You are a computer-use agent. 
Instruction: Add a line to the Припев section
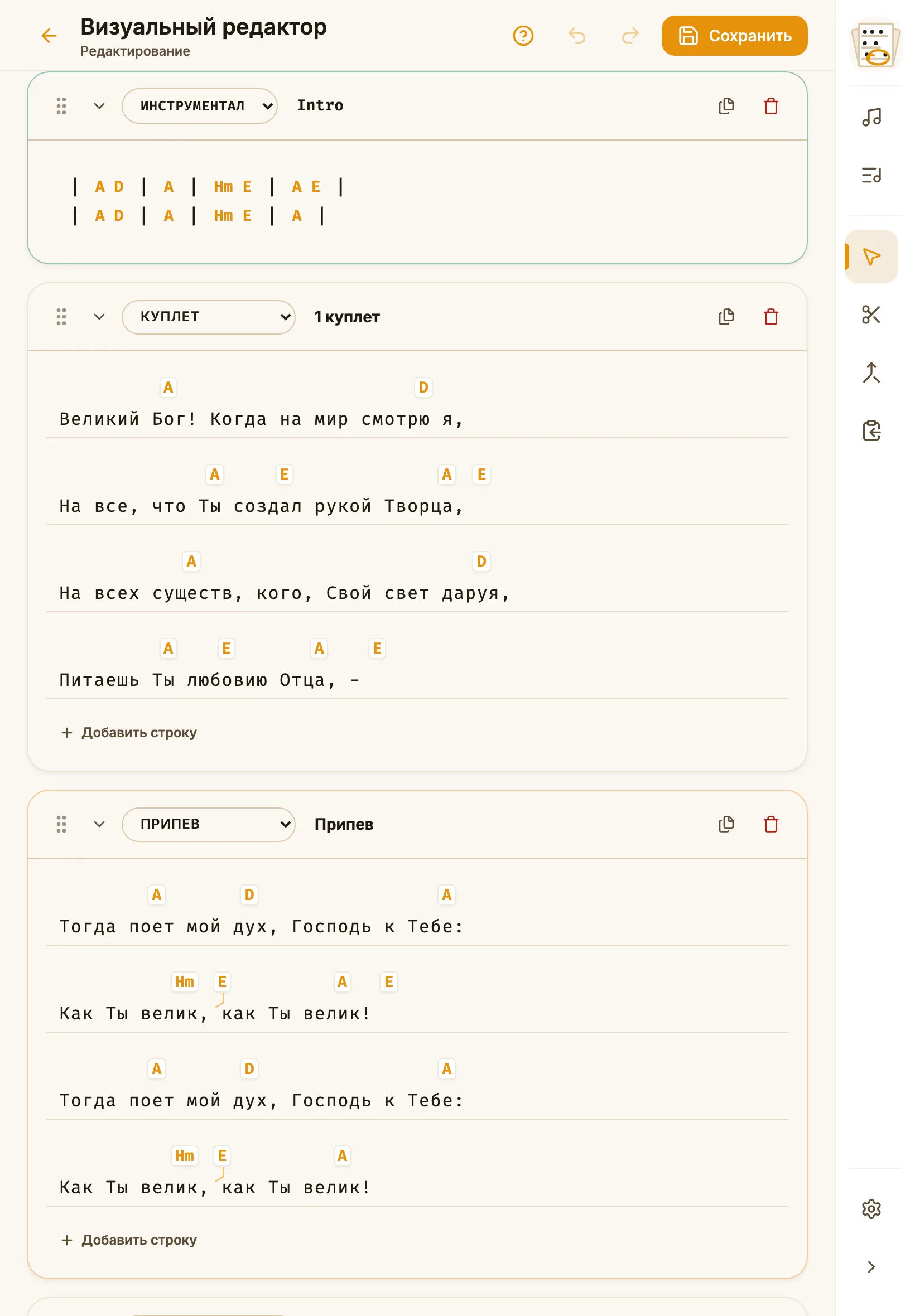click(x=129, y=1239)
